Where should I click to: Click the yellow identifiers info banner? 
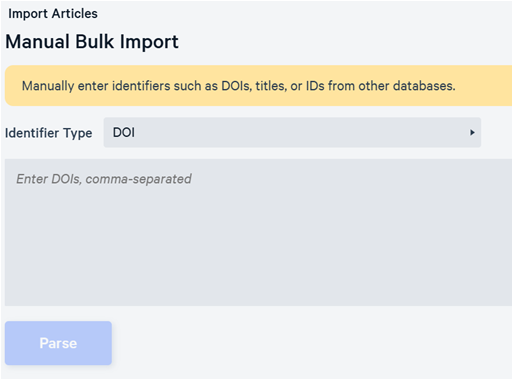point(259,86)
